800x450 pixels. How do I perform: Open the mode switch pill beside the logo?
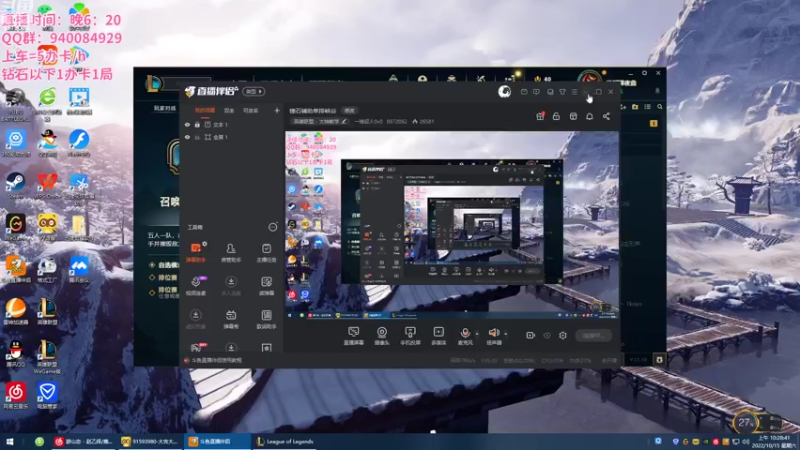pos(254,91)
